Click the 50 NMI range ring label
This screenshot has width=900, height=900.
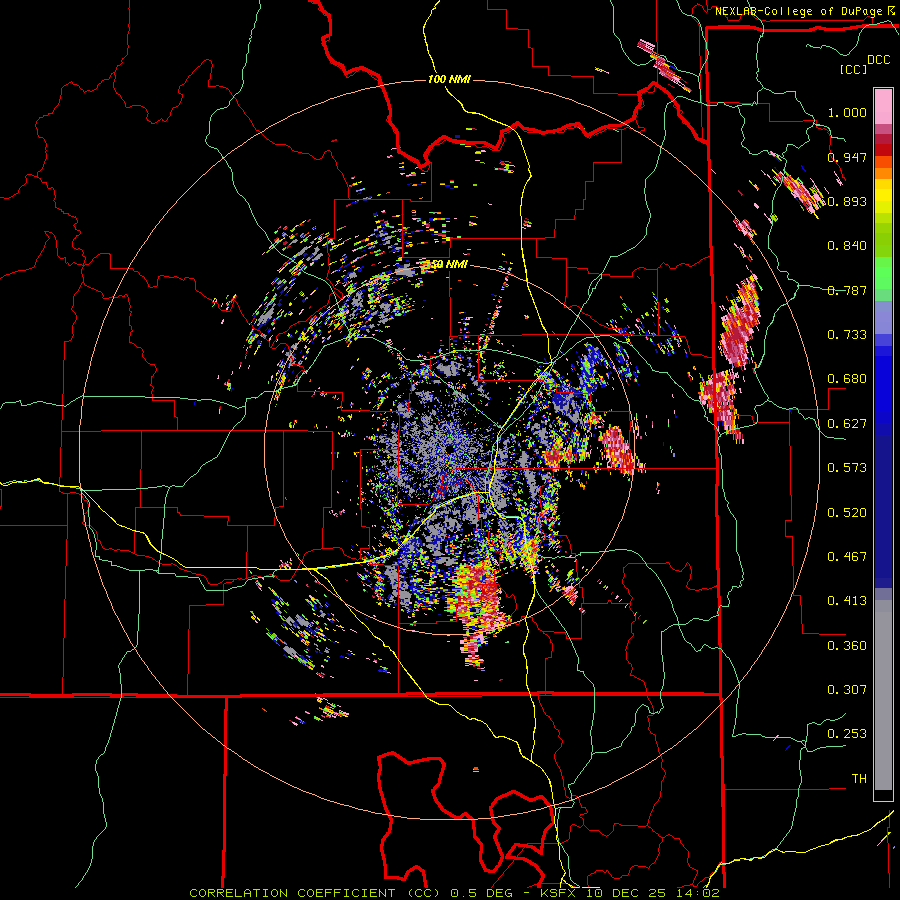448,265
